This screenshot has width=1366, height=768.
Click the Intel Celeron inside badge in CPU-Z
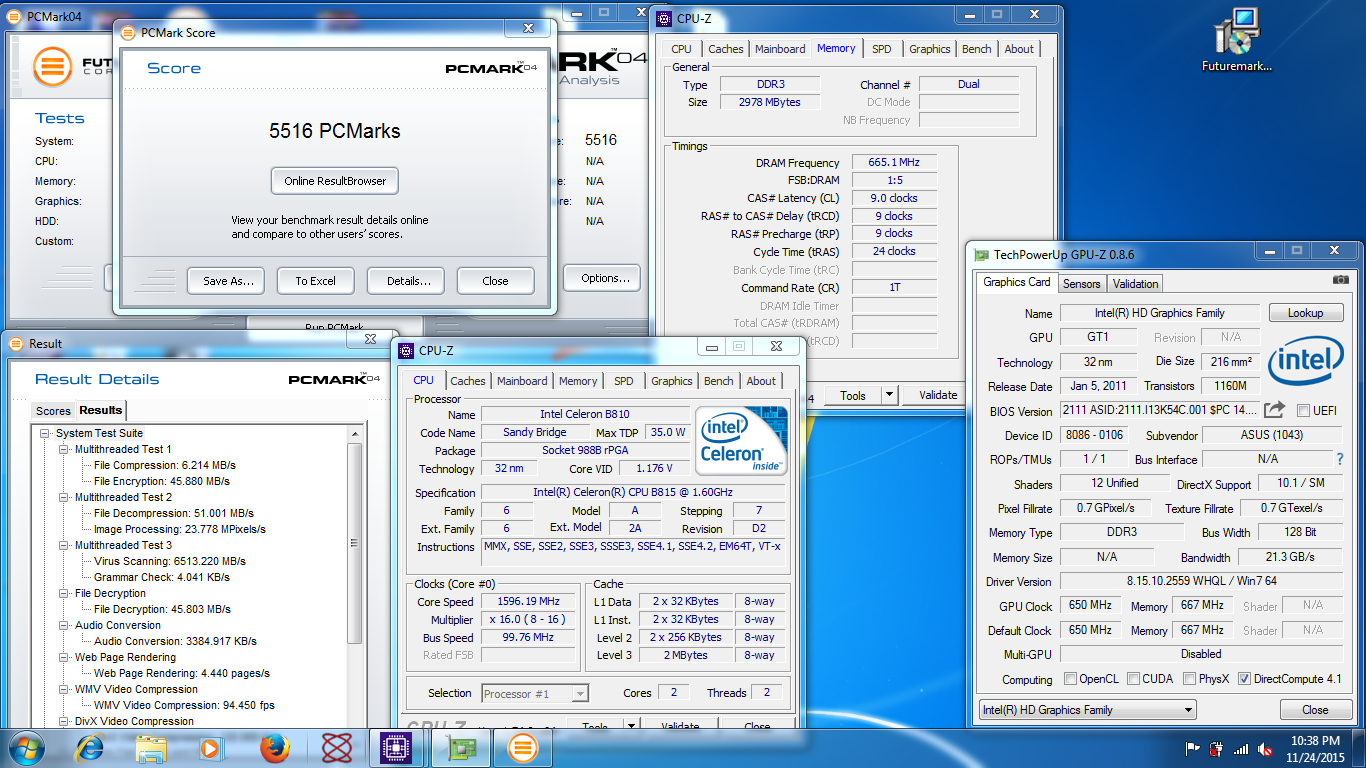pyautogui.click(x=741, y=440)
